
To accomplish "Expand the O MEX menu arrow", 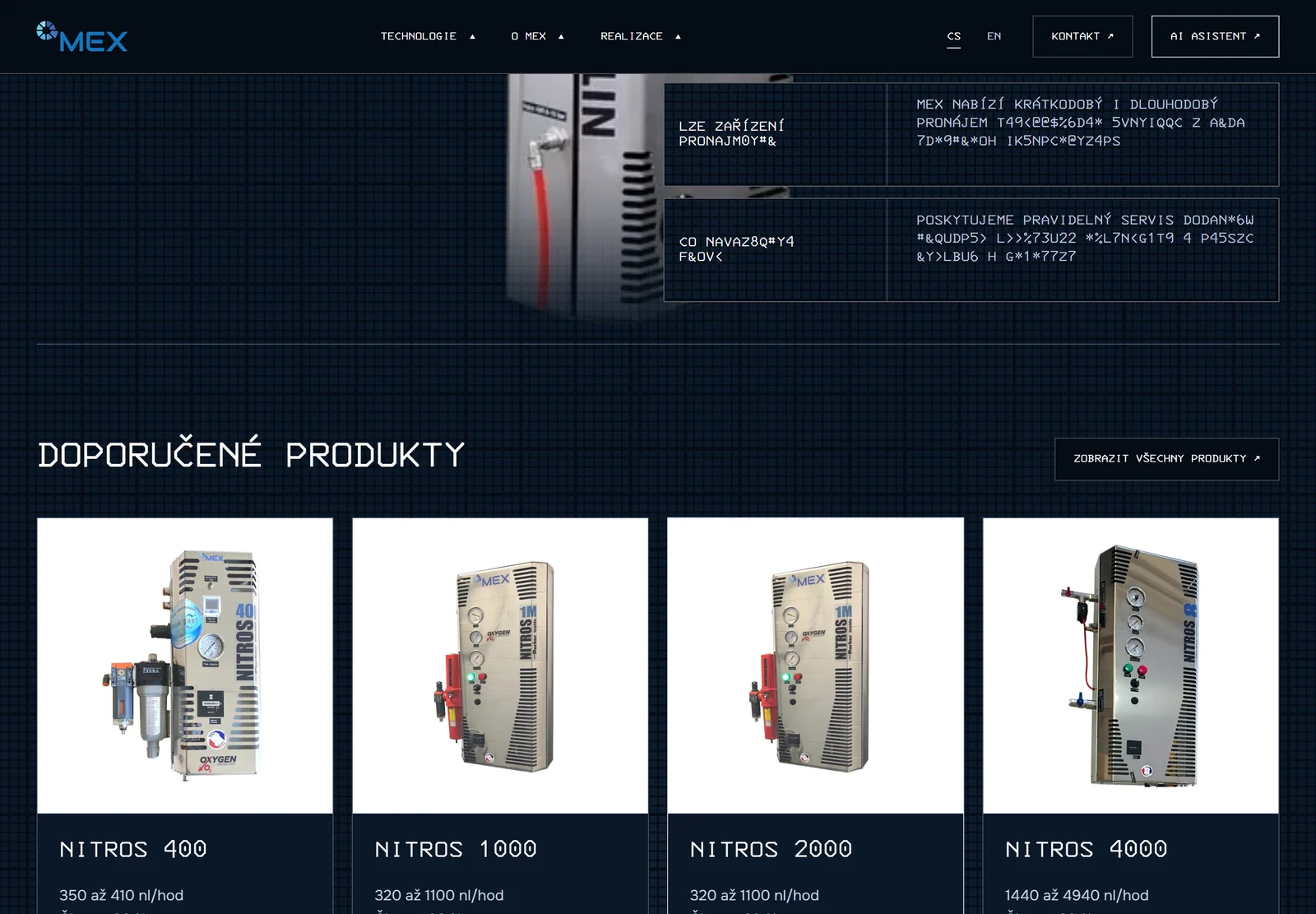I will 561,37.
